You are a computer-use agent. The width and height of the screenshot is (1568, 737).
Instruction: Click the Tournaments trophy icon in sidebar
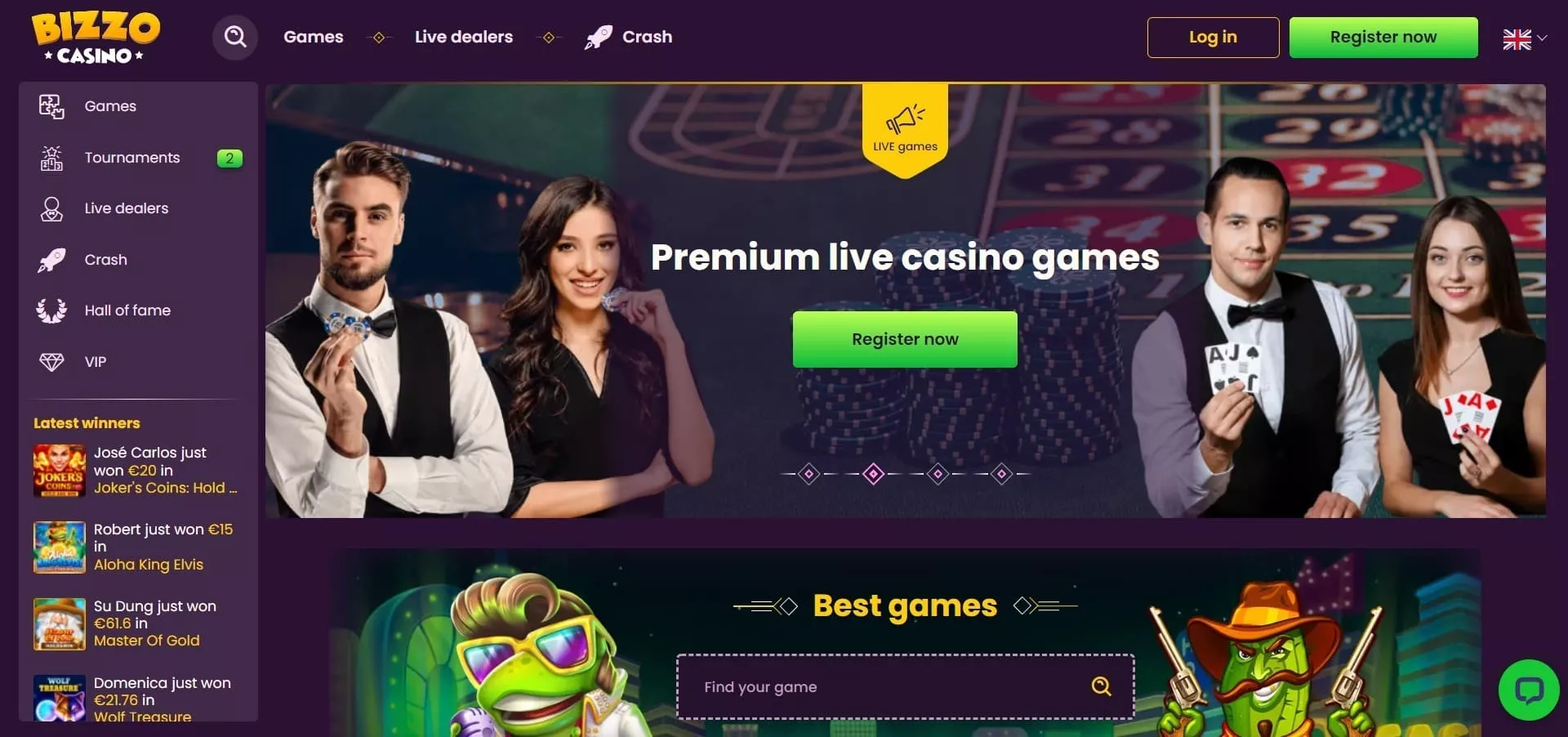tap(51, 158)
